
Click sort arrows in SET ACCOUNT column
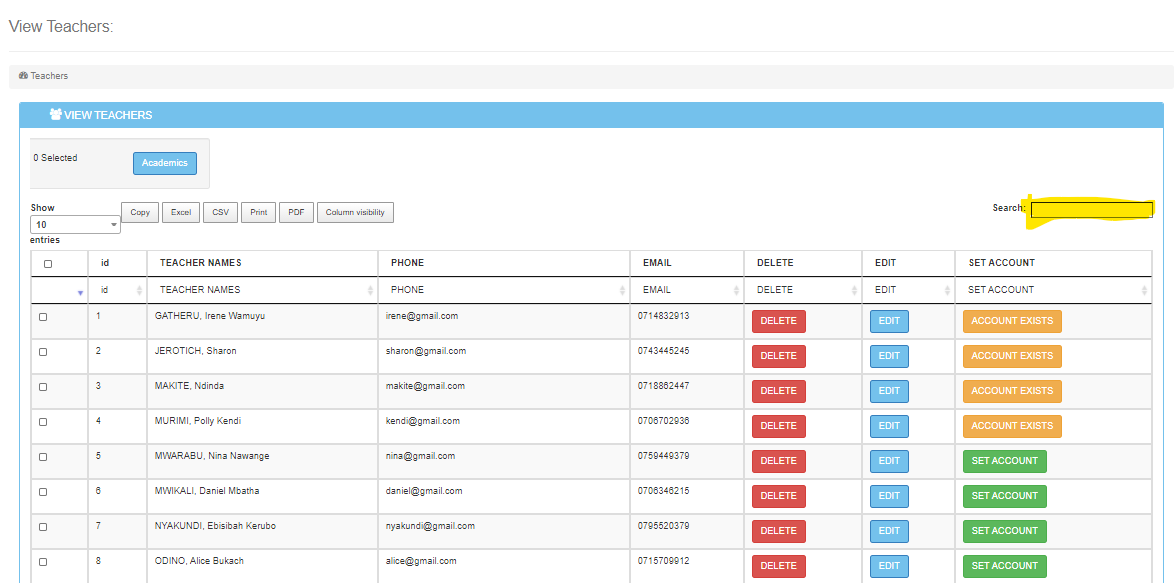(1144, 291)
